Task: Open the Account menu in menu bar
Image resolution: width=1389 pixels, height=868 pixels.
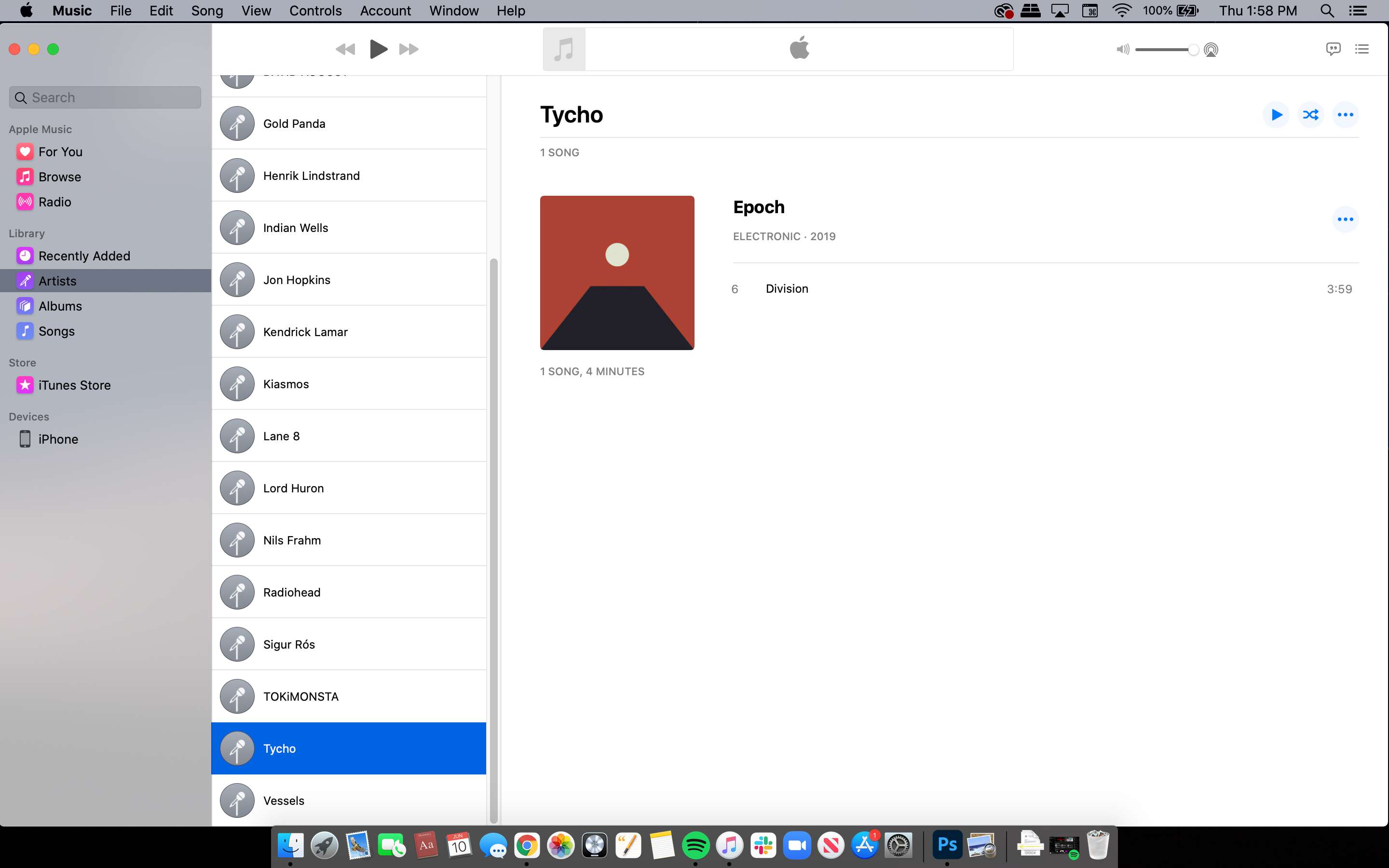Action: [x=385, y=11]
